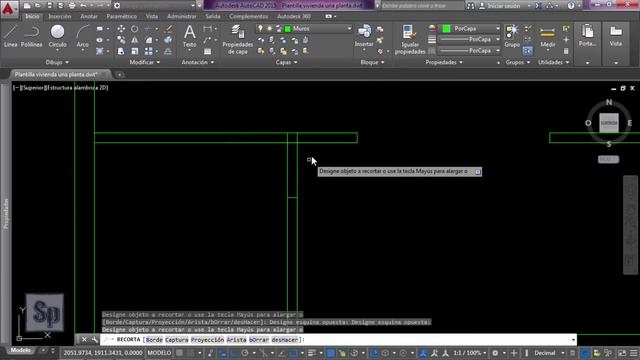
Task: Click the Array (Matriz) tool
Action: pos(148,51)
